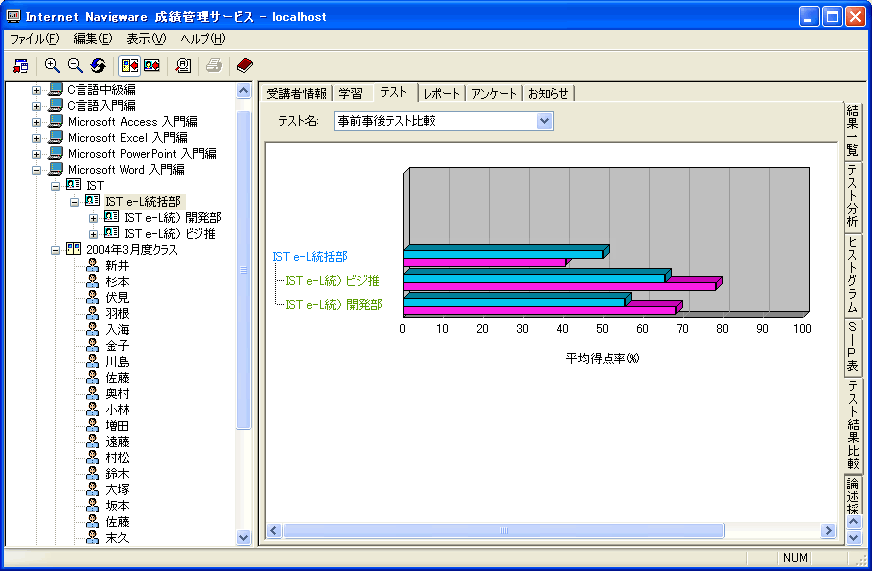Image resolution: width=872 pixels, height=571 pixels.
Task: Click computer icon beside C言語中級編
Action: point(55,89)
